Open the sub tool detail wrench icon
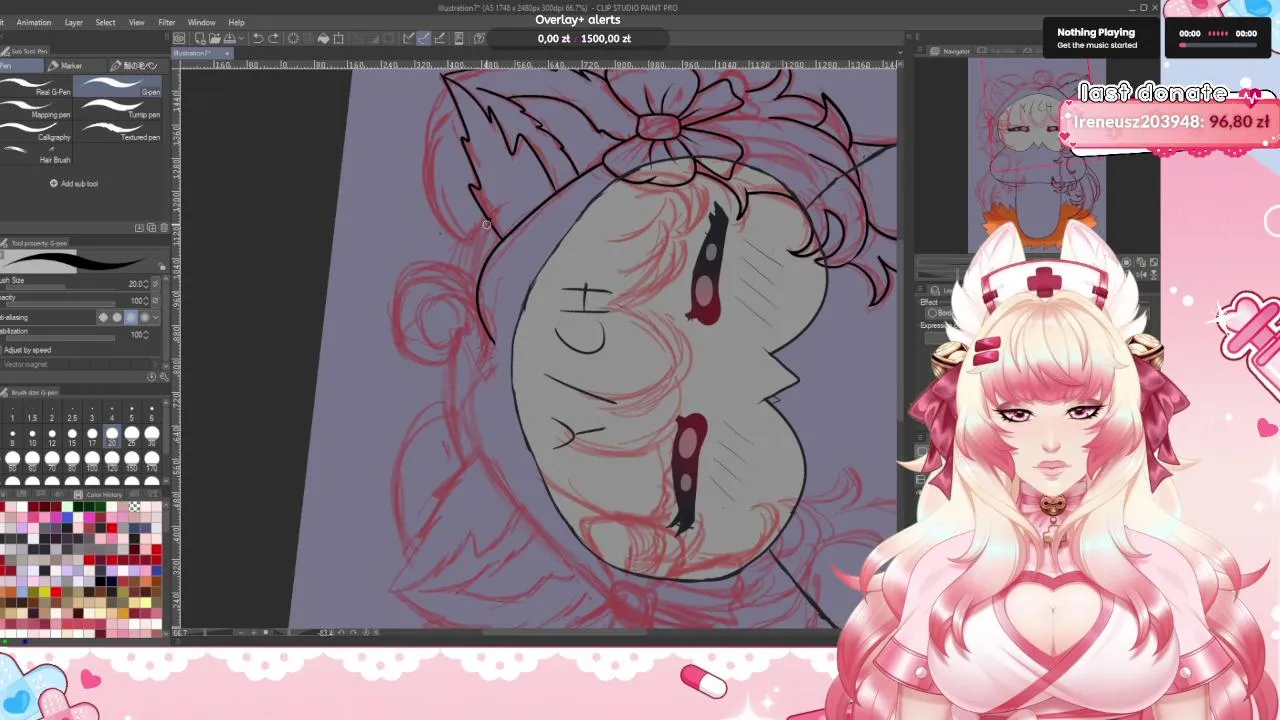Viewport: 1280px width, 720px height. point(163,376)
